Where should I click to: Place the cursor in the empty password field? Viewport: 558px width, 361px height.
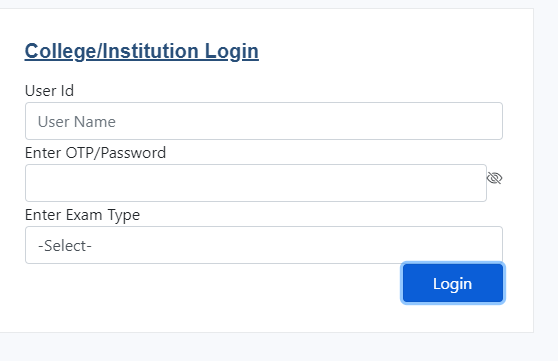pyautogui.click(x=256, y=183)
